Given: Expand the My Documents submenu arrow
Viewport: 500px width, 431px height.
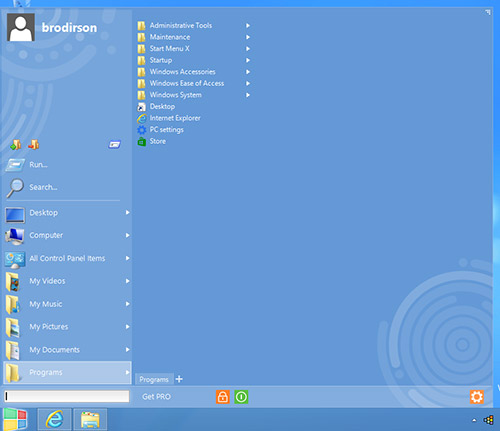Looking at the screenshot, I should pos(127,350).
